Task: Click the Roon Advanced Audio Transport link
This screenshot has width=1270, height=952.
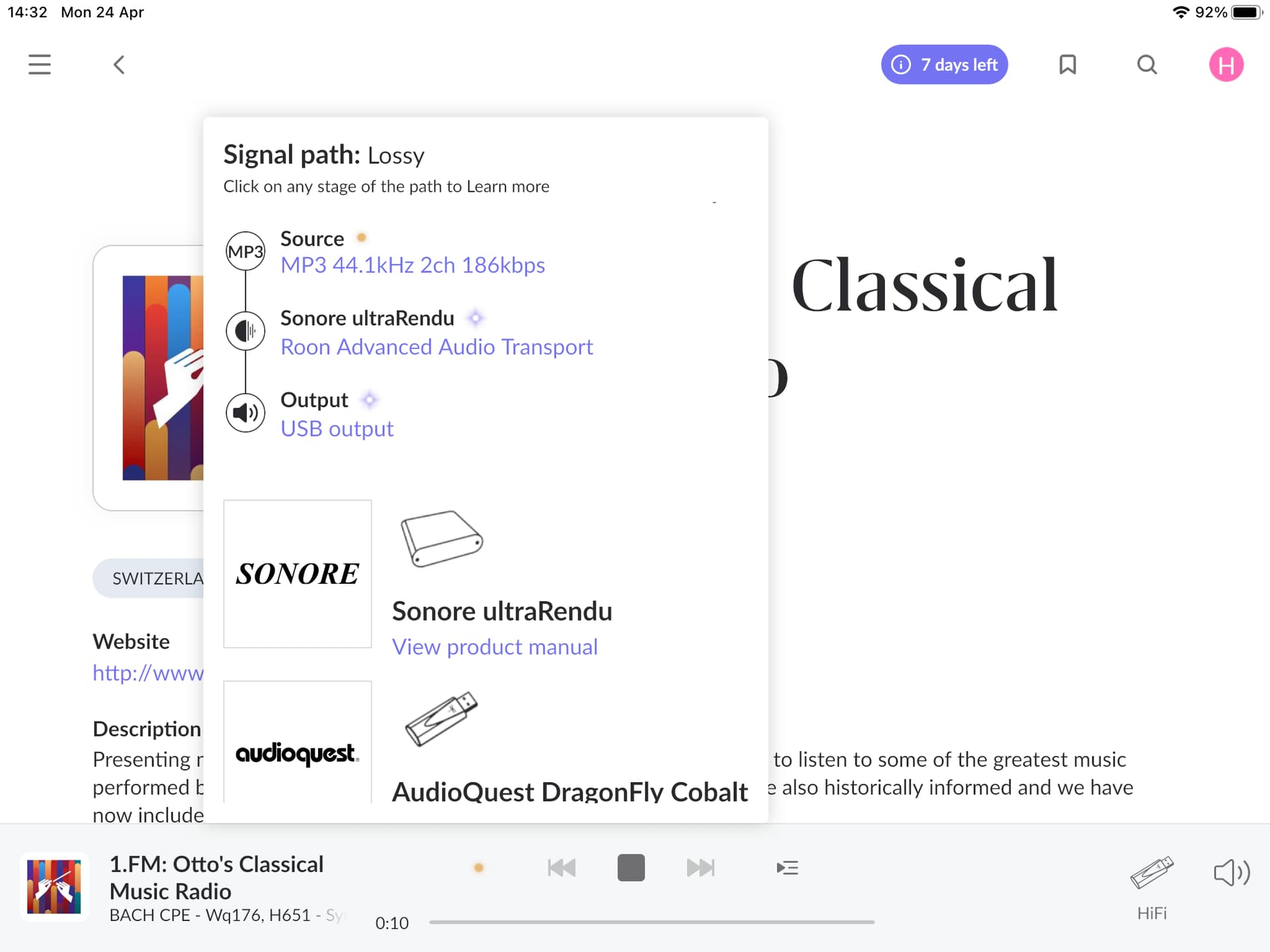Action: coord(437,347)
